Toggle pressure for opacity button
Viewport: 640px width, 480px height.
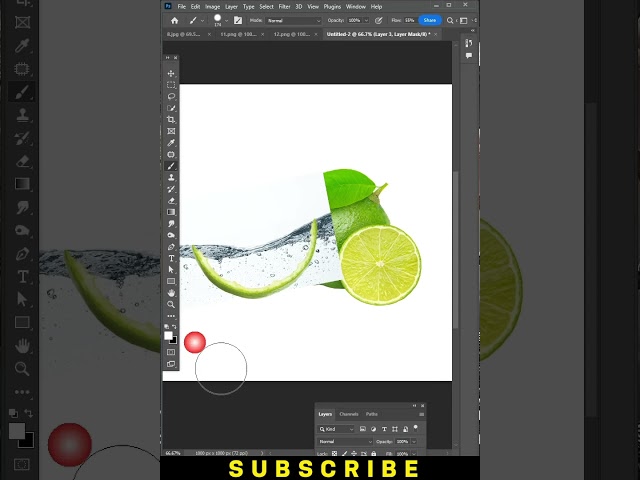[x=378, y=20]
